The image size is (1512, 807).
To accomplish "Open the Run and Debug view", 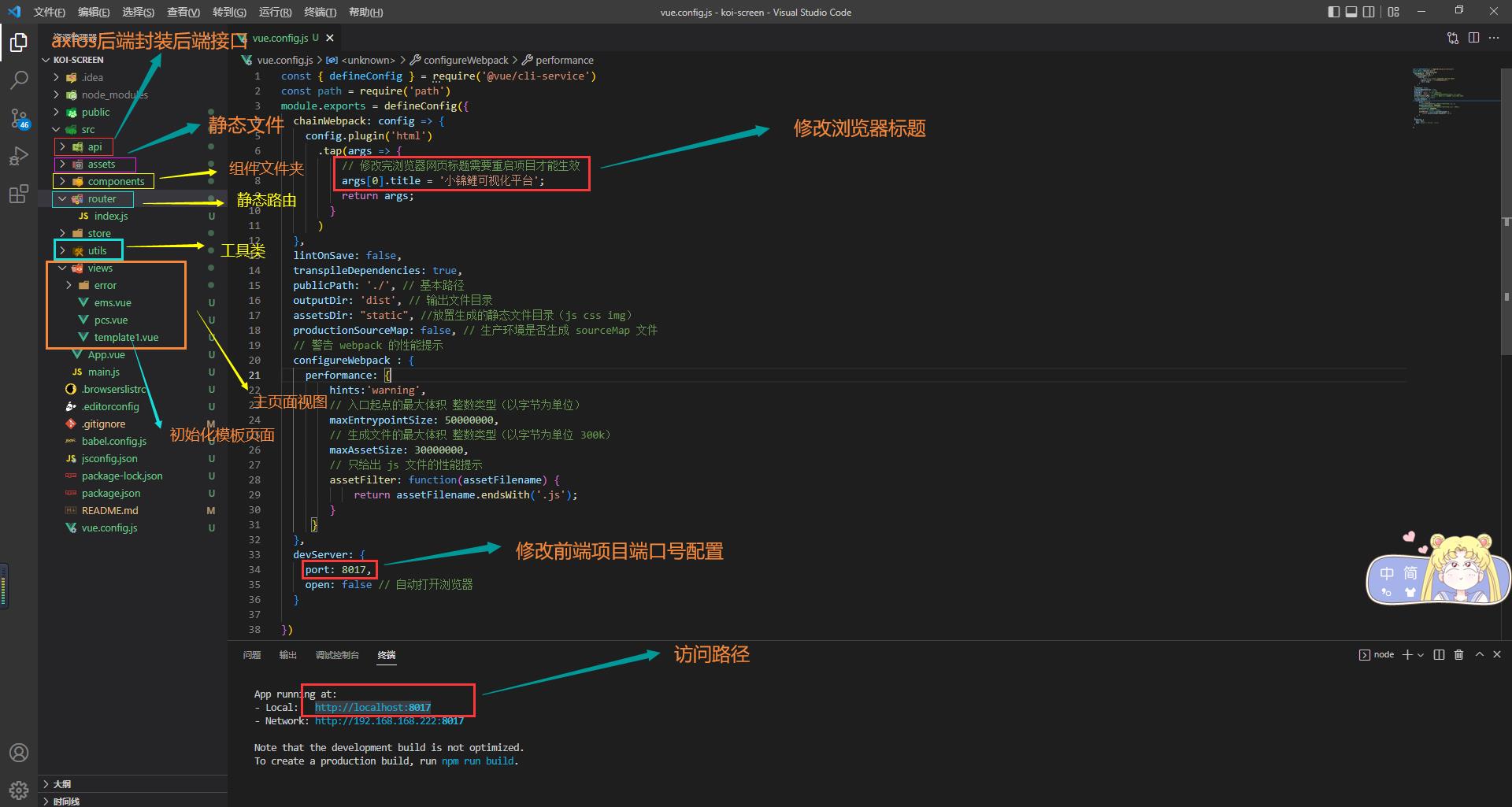I will [19, 156].
